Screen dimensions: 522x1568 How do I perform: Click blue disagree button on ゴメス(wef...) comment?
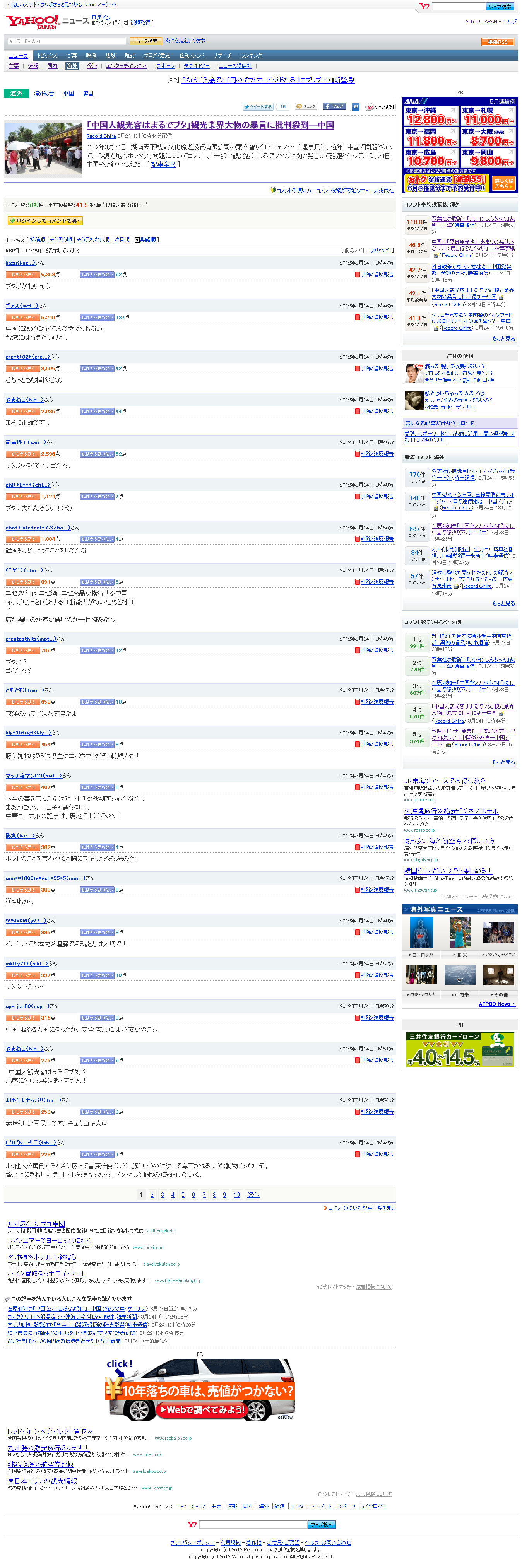click(97, 317)
